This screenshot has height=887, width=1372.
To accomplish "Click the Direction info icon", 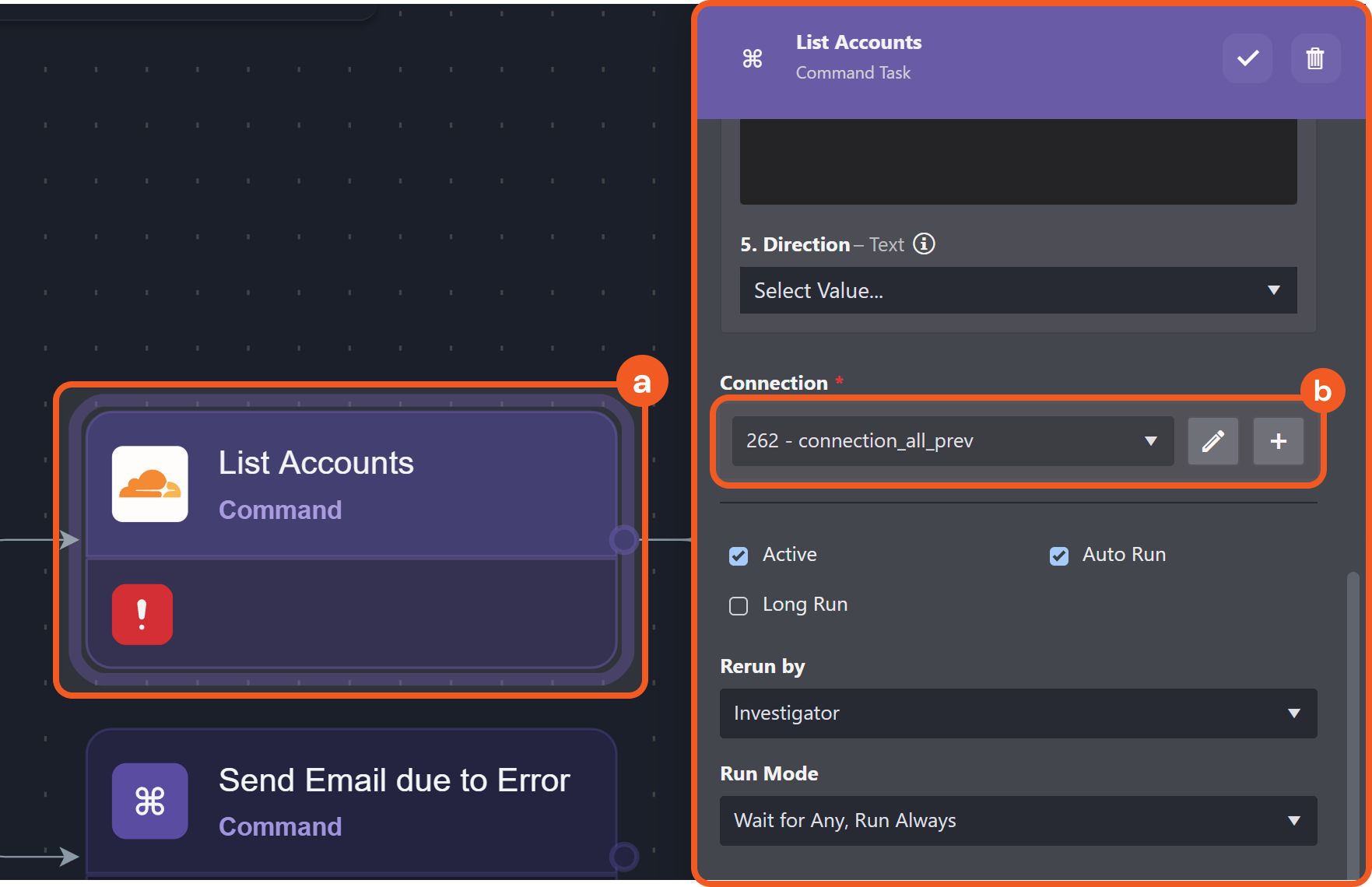I will [x=924, y=244].
